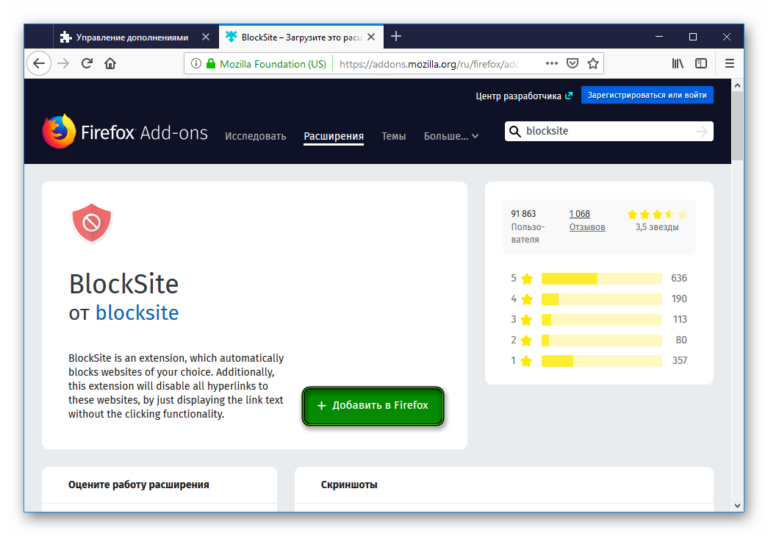Click the page scrollbar up arrow
768x536 pixels.
[x=737, y=85]
